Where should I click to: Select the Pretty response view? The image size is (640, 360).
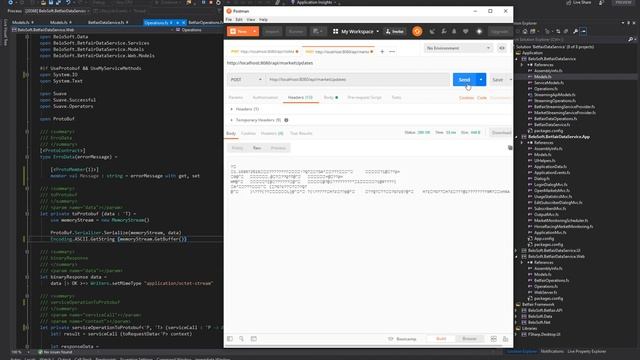pos(238,148)
